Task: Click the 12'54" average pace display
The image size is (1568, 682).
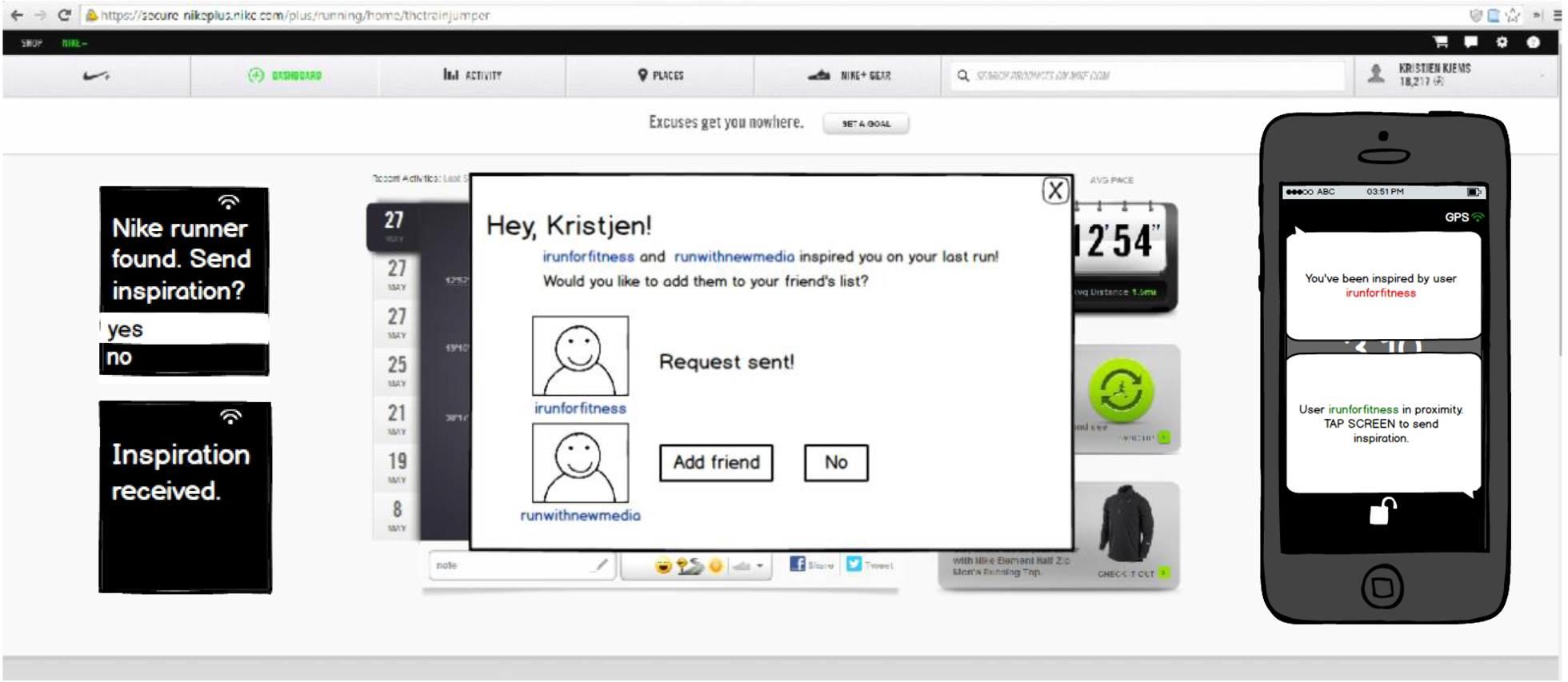Action: (x=1118, y=241)
